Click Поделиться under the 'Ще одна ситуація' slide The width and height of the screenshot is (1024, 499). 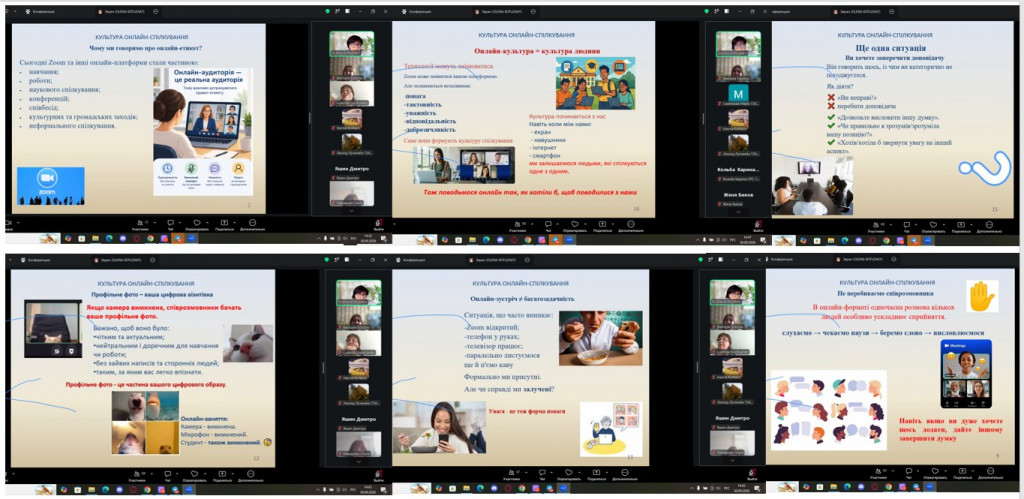pyautogui.click(x=961, y=228)
